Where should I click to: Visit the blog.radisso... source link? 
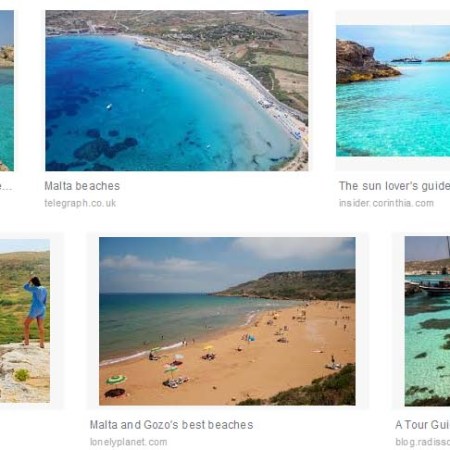(423, 442)
